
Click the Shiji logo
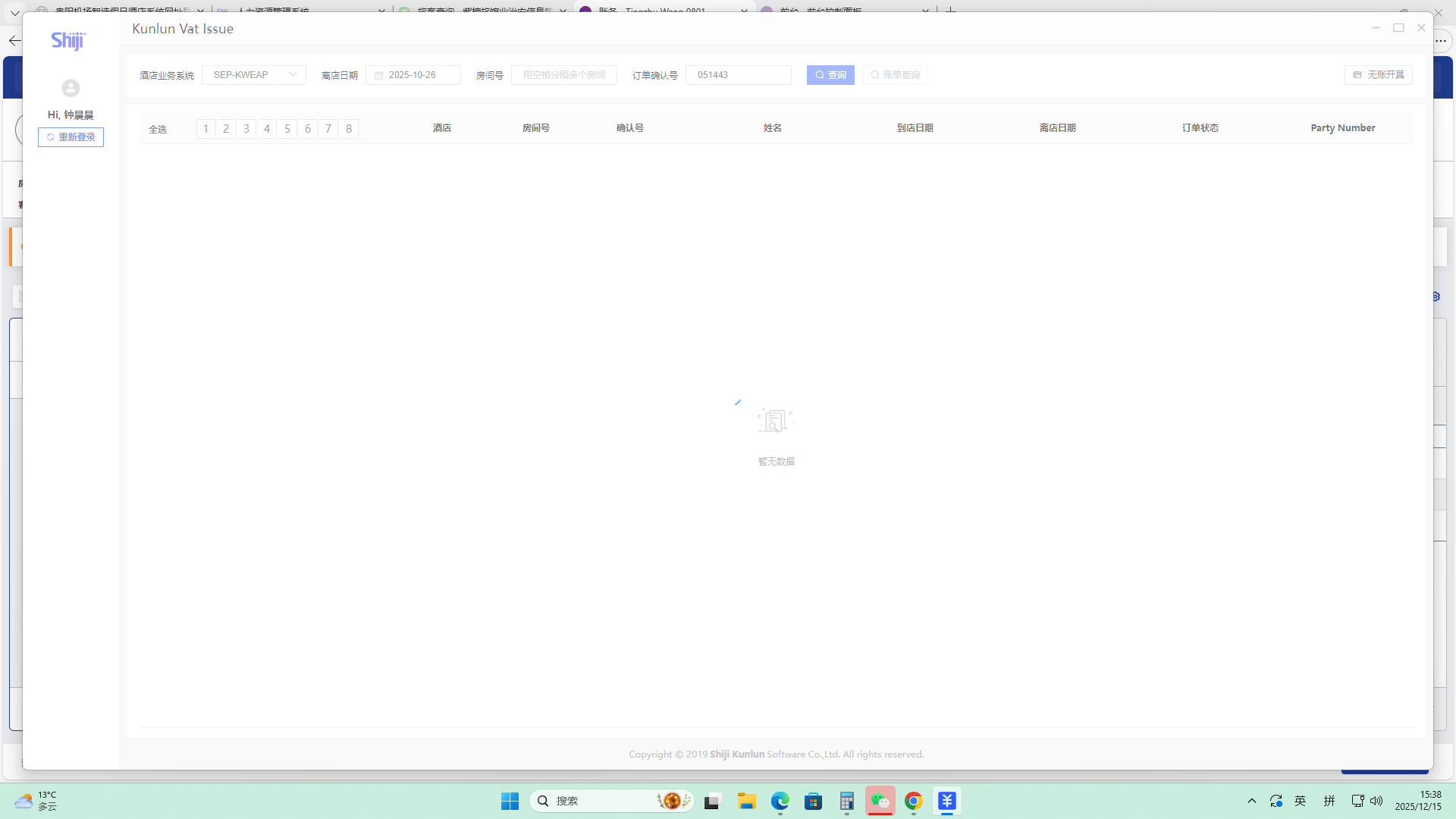[x=68, y=41]
